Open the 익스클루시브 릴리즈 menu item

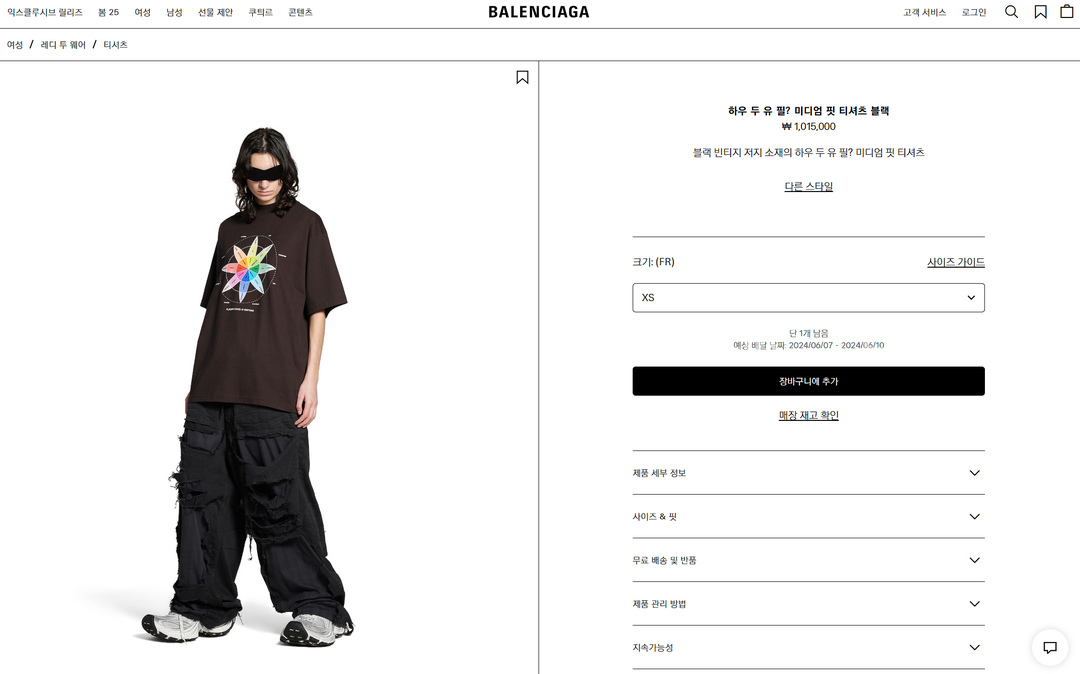pos(45,12)
